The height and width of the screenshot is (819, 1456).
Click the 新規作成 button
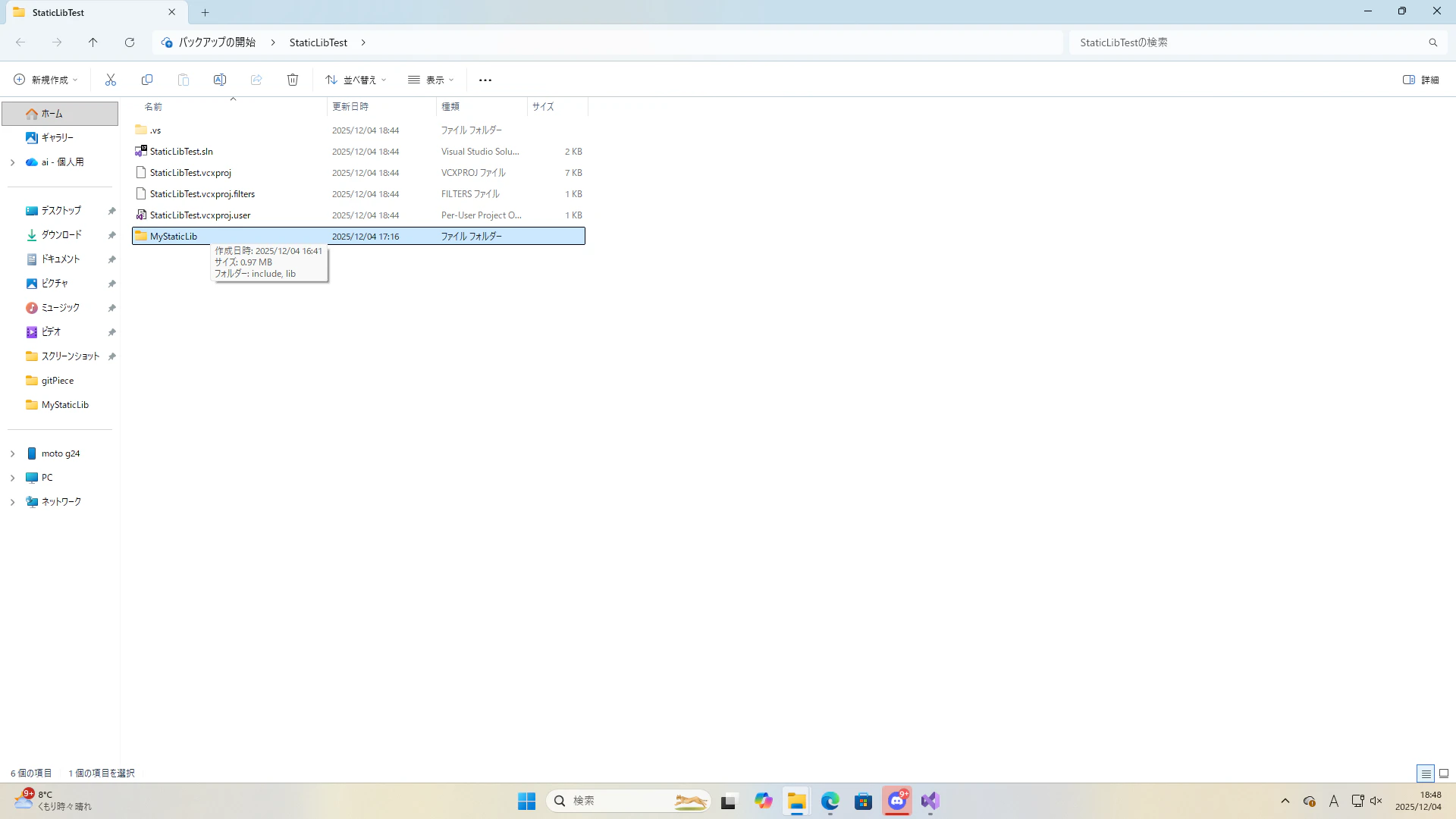[45, 80]
